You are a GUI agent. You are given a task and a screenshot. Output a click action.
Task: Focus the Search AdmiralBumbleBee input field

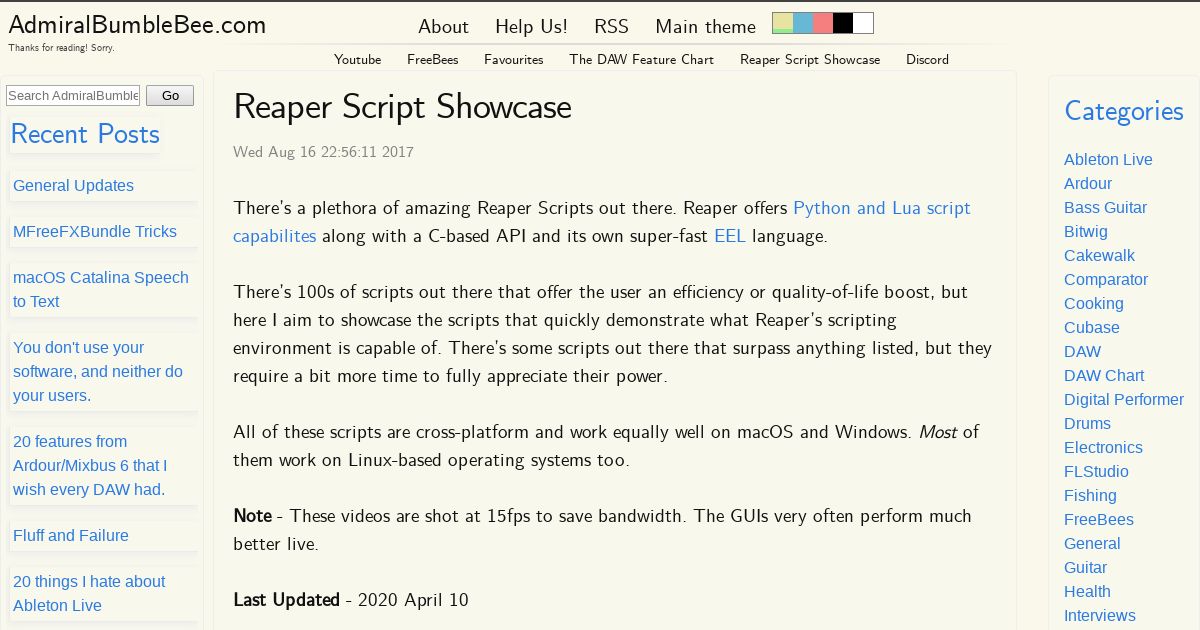tap(73, 96)
